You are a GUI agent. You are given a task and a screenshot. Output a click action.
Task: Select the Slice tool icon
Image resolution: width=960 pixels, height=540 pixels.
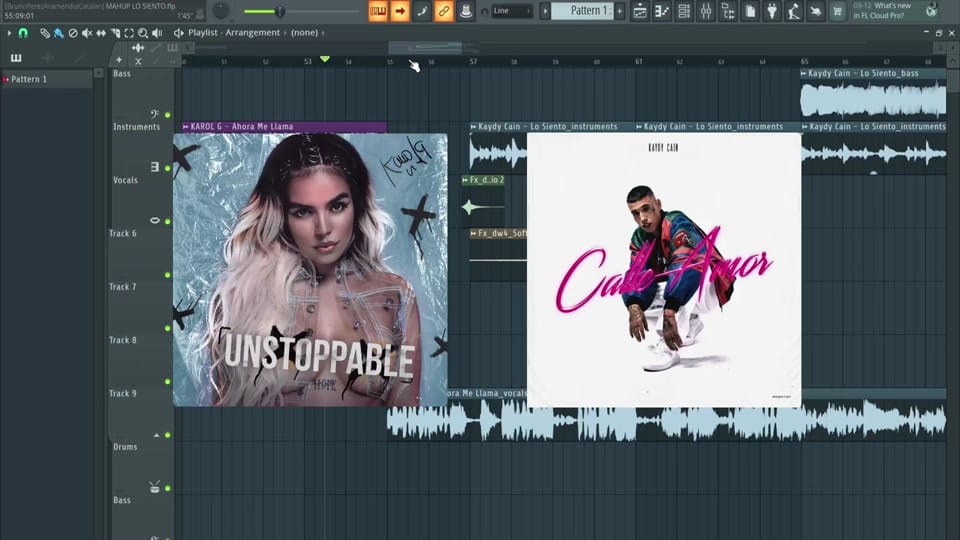tap(115, 33)
